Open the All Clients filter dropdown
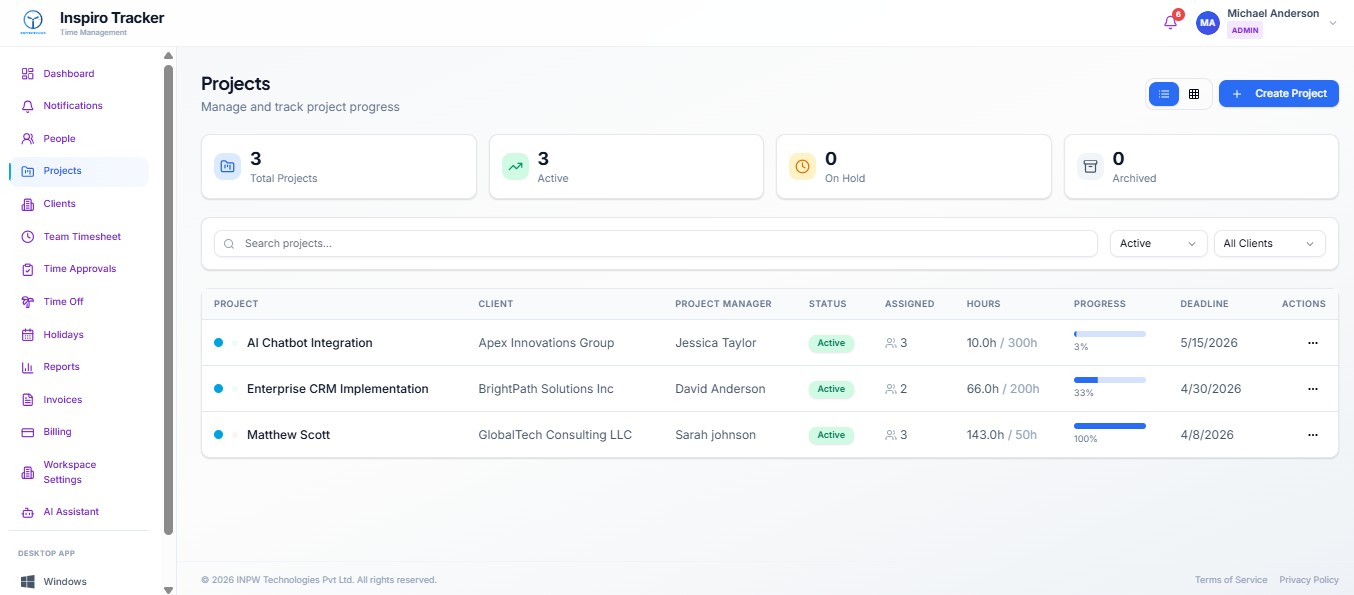1354x595 pixels. 1268,244
